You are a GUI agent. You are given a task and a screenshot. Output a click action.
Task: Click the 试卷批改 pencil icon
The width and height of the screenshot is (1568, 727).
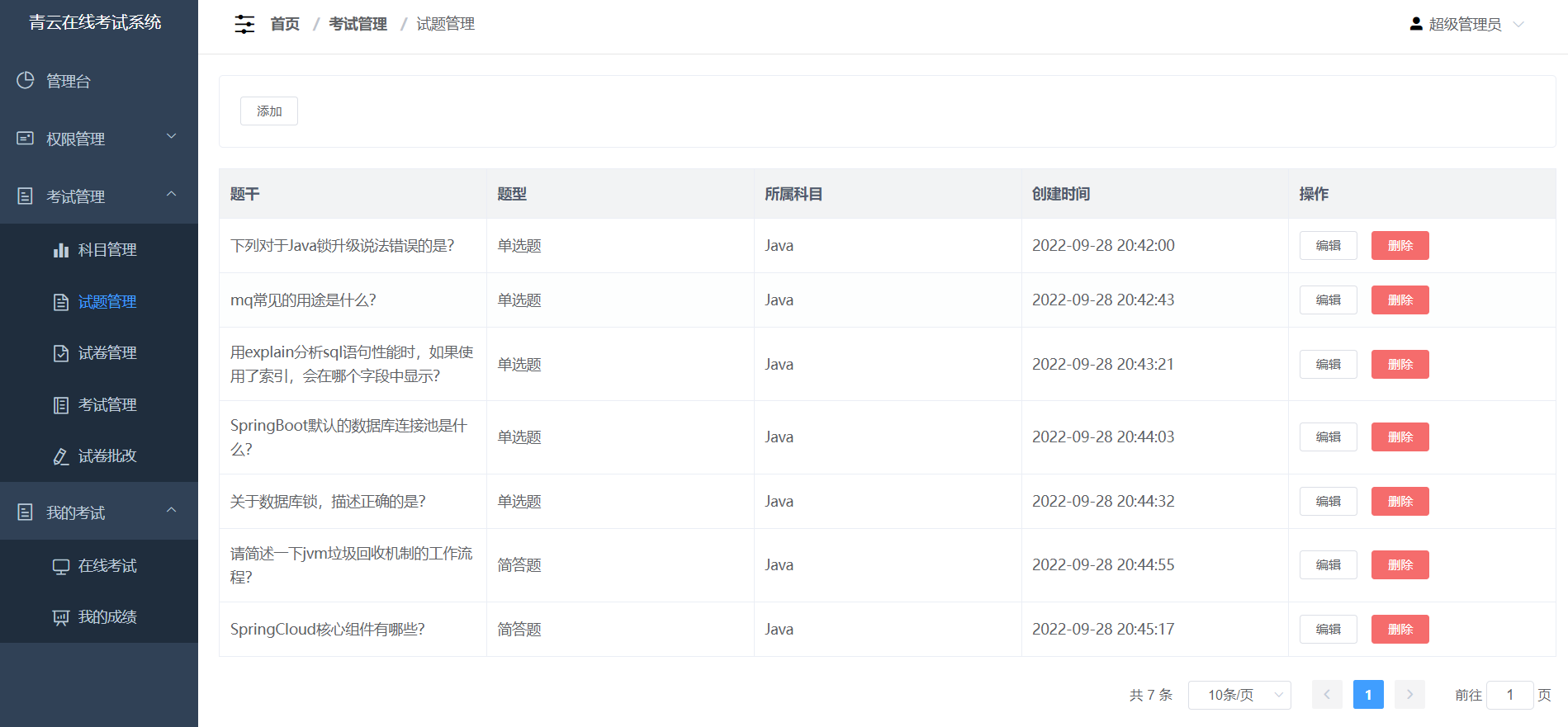61,456
